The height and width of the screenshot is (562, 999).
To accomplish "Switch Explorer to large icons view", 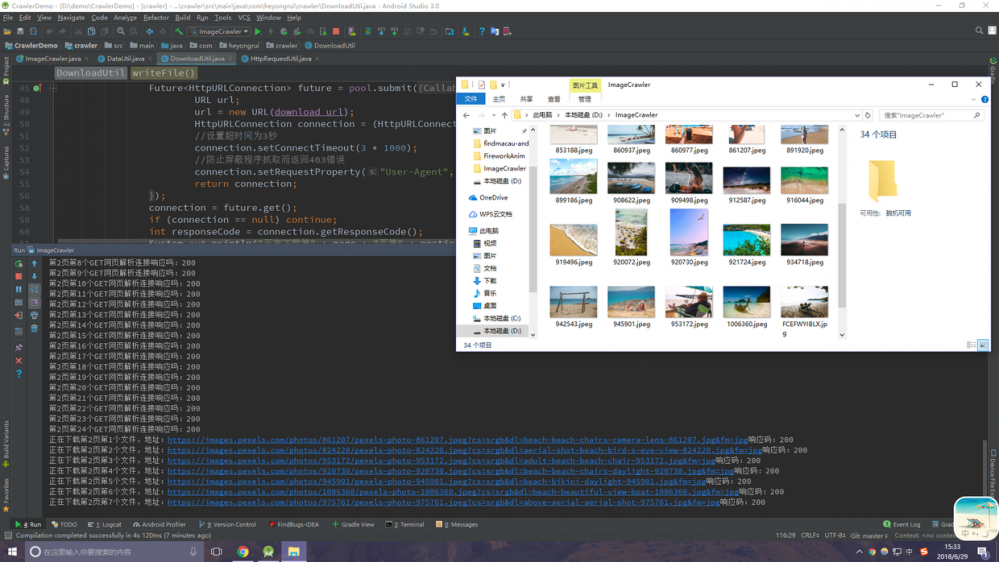I will coord(983,345).
